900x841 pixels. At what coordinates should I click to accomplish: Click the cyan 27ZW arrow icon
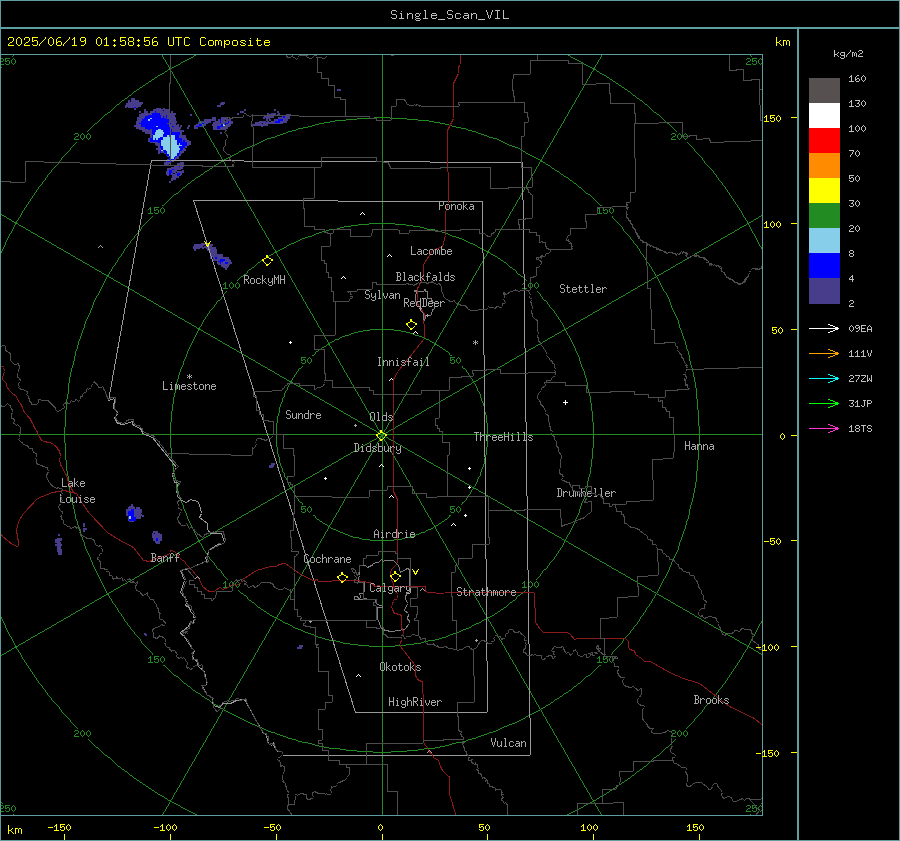click(824, 378)
